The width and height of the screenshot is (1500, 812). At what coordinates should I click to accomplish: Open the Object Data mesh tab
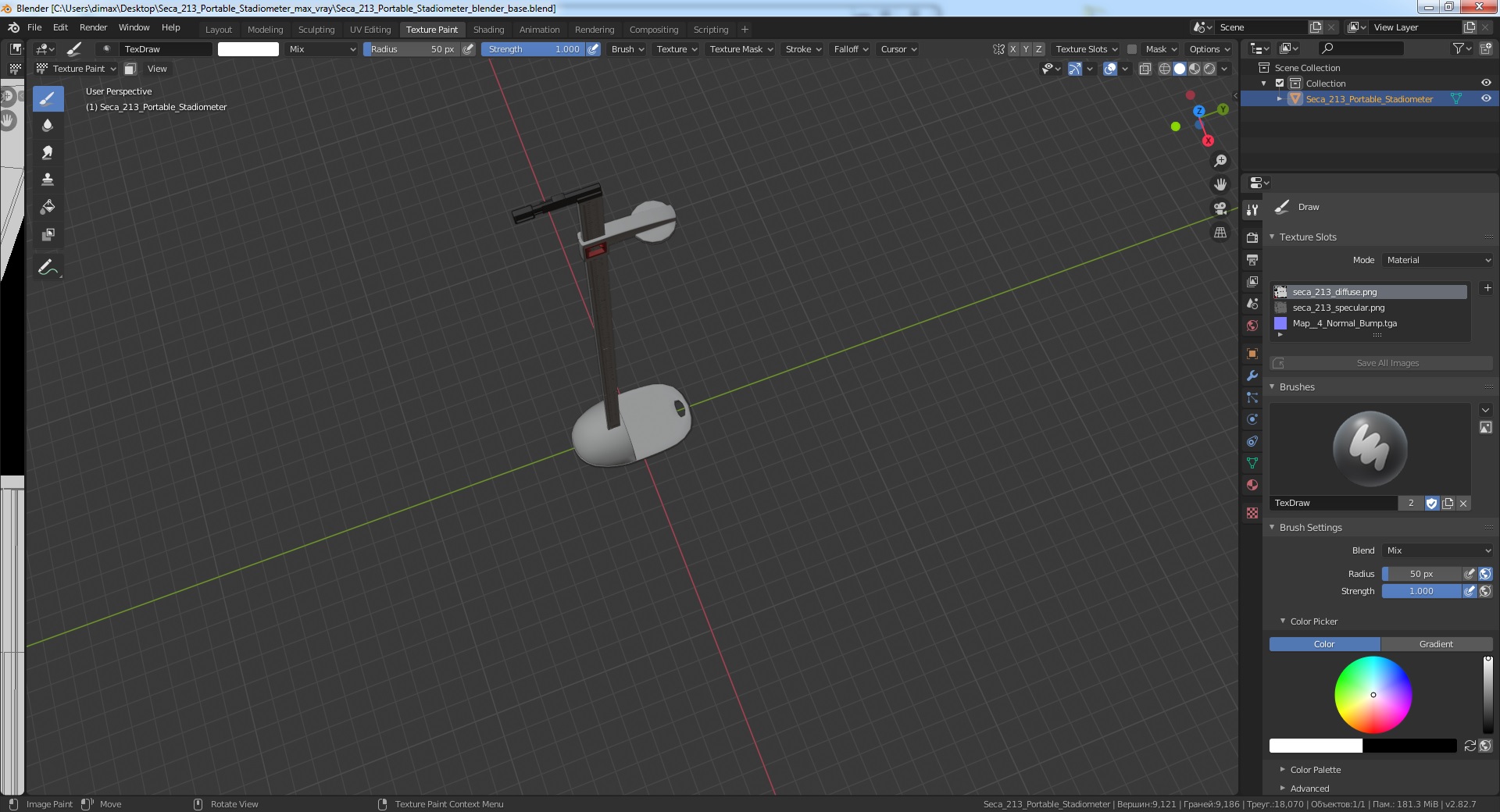(1252, 463)
